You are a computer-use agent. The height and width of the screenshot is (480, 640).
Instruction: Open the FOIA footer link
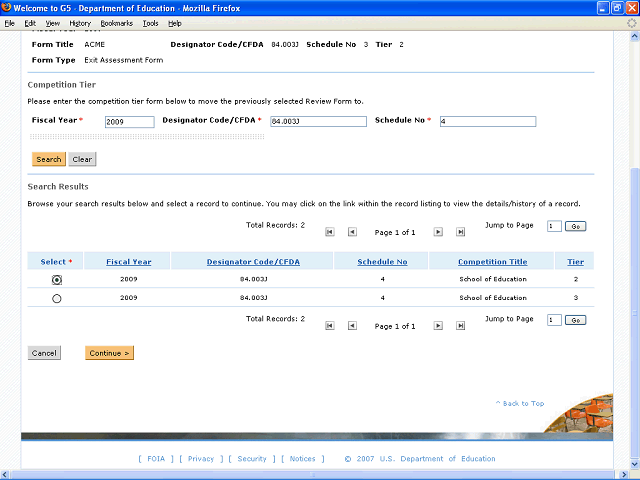(156, 459)
